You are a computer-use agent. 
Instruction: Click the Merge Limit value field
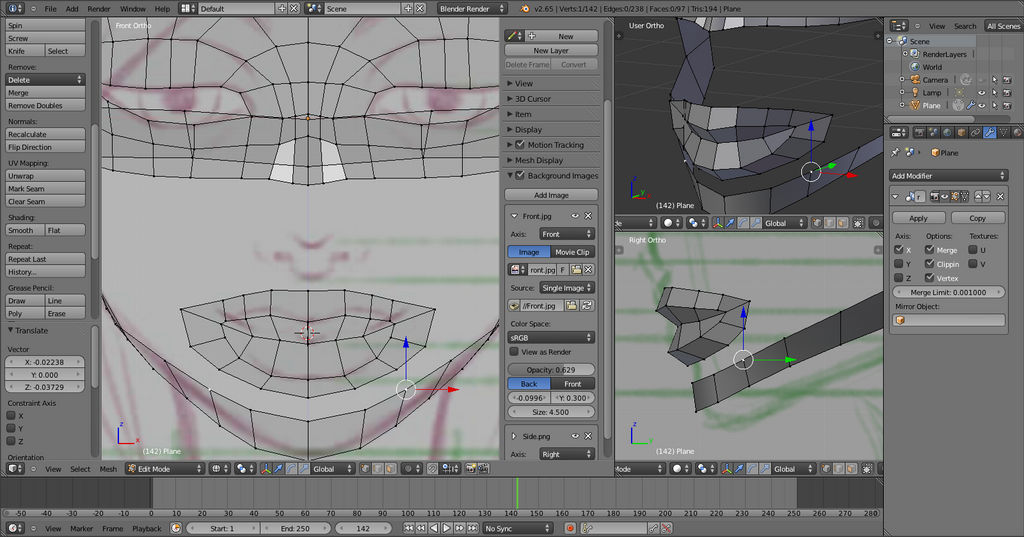pyautogui.click(x=948, y=293)
